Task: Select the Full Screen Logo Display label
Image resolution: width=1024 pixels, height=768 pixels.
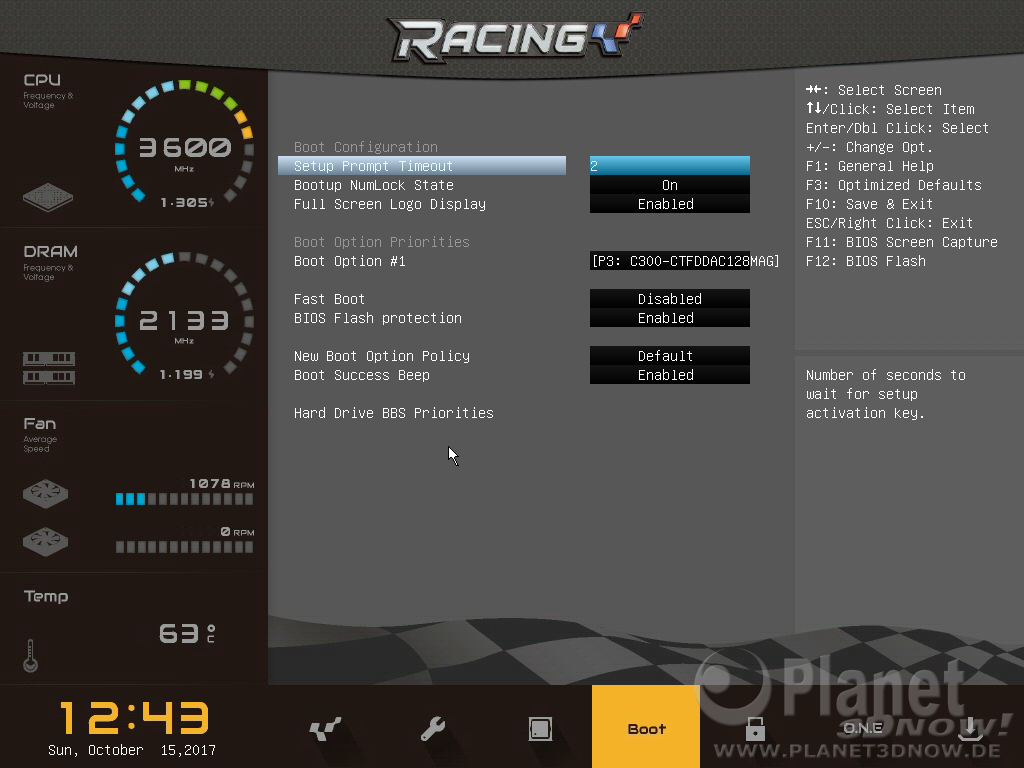Action: [x=390, y=204]
